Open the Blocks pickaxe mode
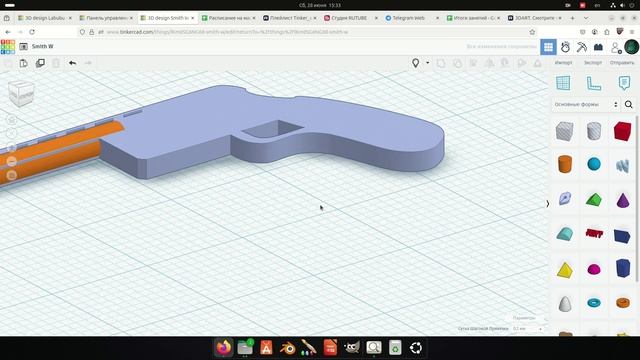 pos(582,47)
